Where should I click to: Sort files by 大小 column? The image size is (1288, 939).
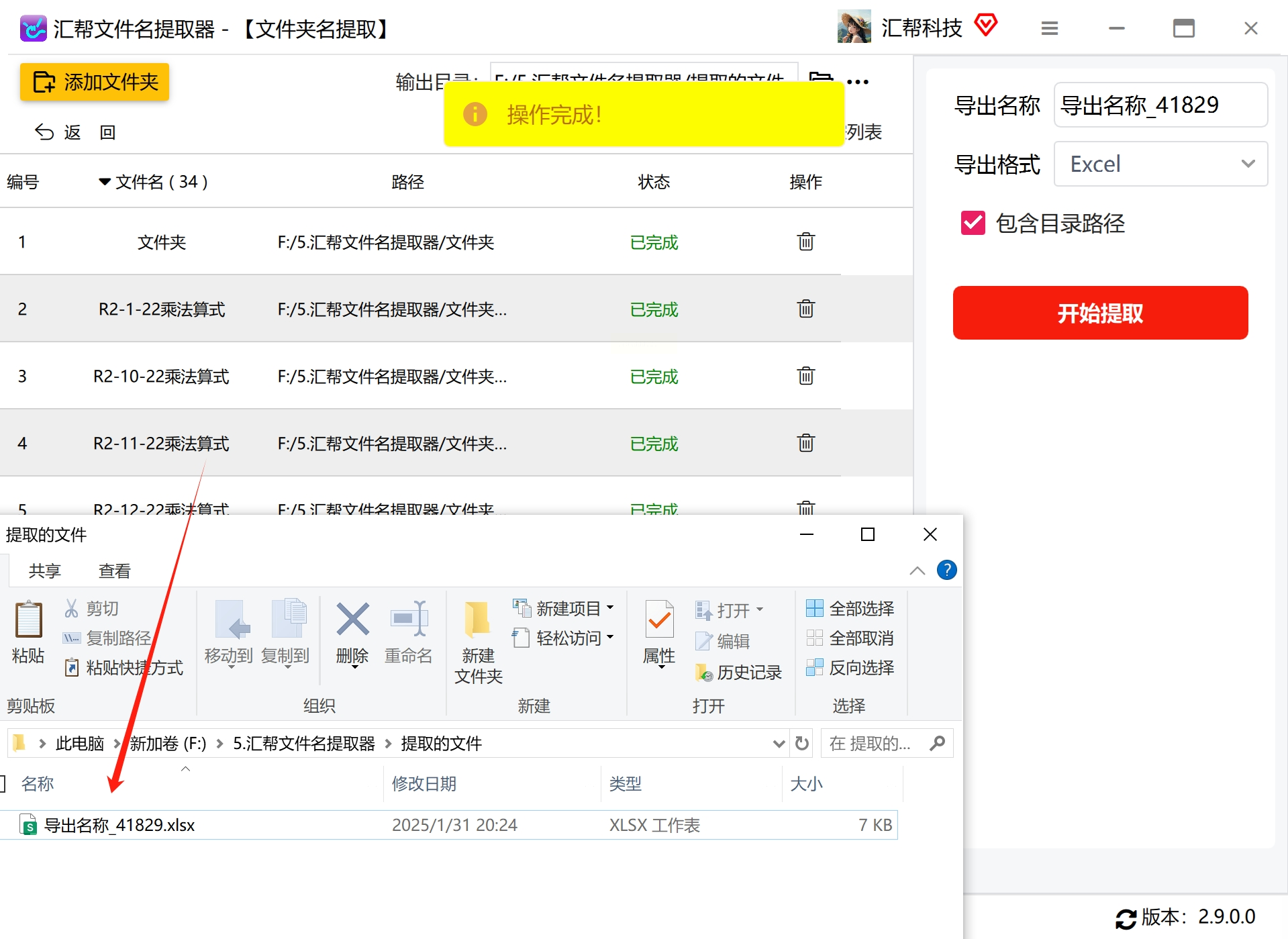(807, 784)
